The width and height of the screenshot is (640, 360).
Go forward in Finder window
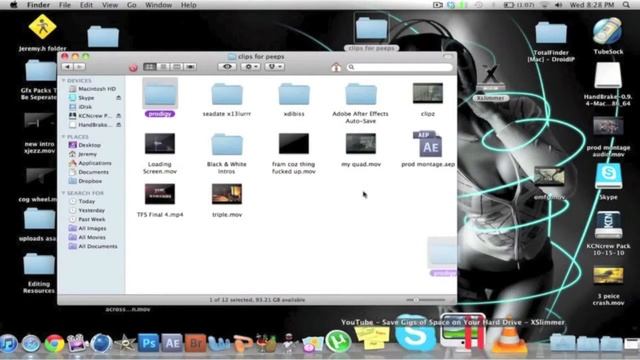coord(80,67)
